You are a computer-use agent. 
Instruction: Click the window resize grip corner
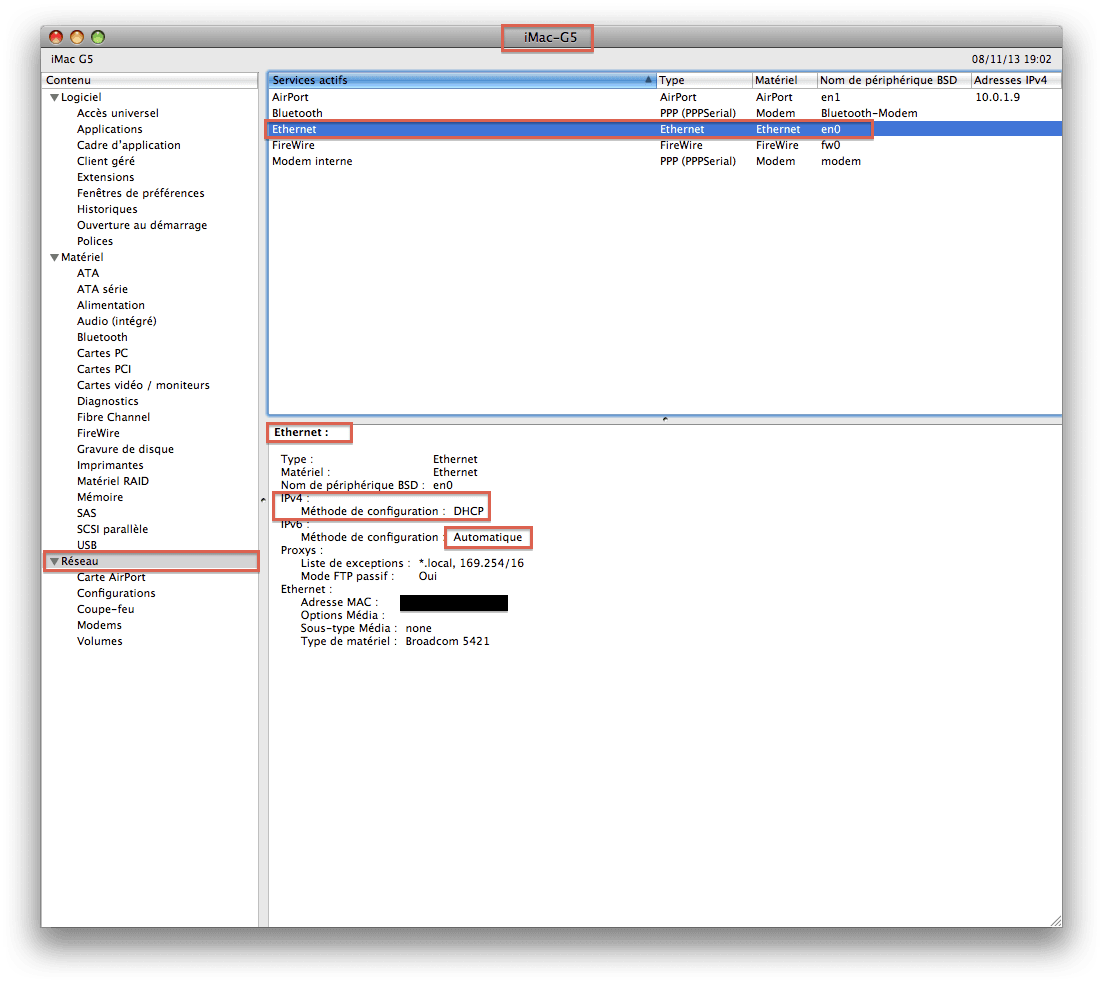click(1056, 920)
